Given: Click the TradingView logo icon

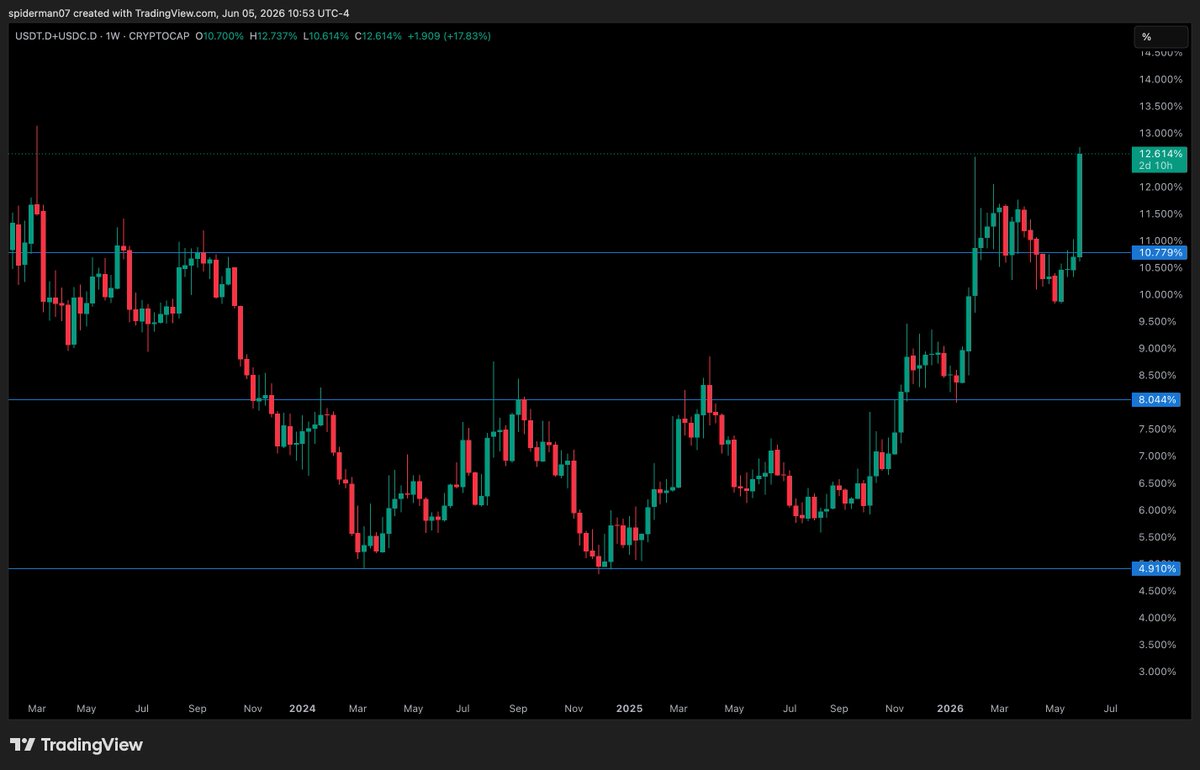Looking at the screenshot, I should tap(21, 745).
